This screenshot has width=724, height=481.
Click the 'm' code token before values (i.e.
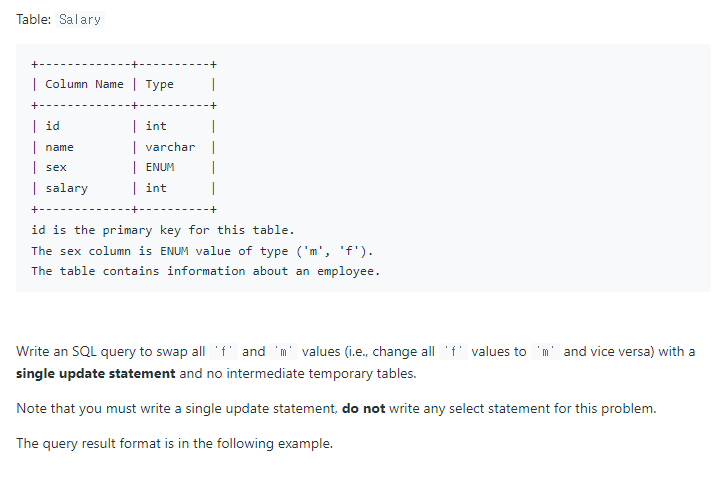coord(284,352)
